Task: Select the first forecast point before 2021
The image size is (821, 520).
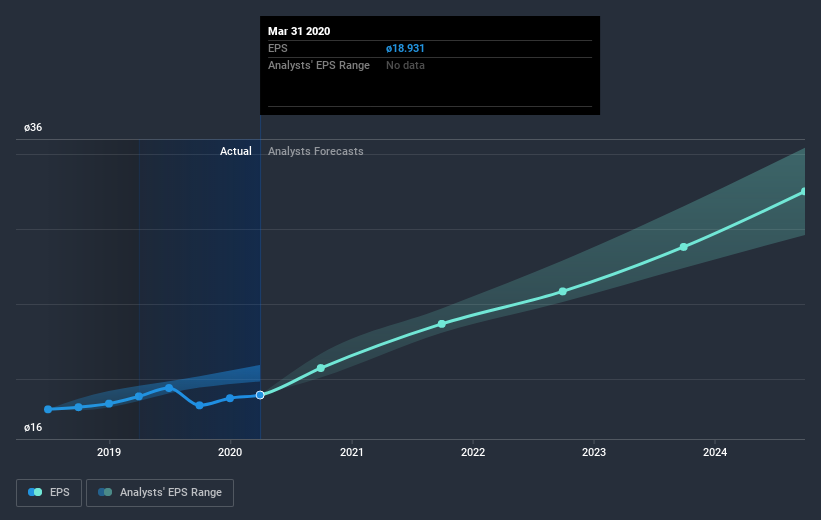Action: coord(321,368)
